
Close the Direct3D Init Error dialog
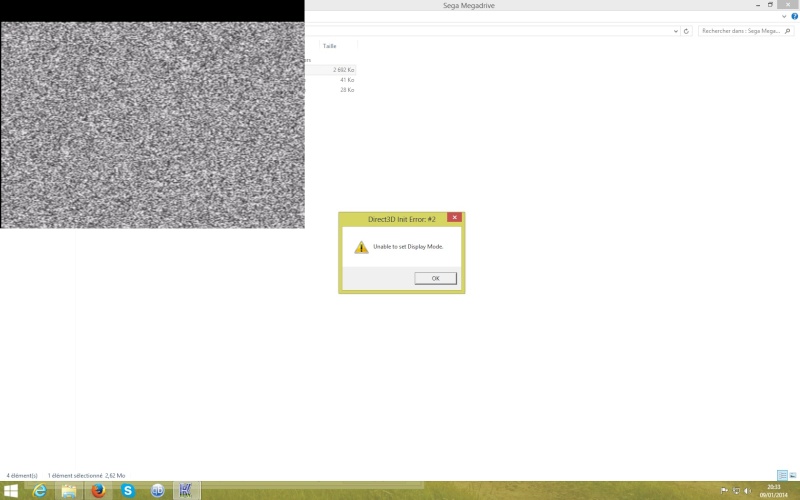point(454,217)
